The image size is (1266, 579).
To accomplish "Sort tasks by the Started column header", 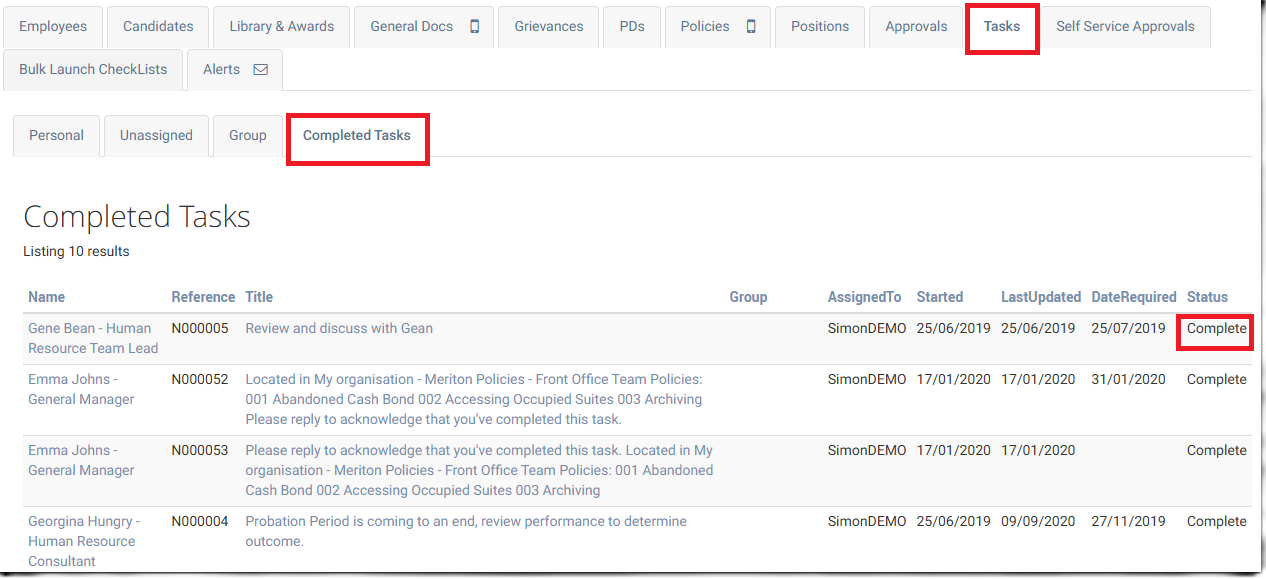I will pyautogui.click(x=939, y=297).
